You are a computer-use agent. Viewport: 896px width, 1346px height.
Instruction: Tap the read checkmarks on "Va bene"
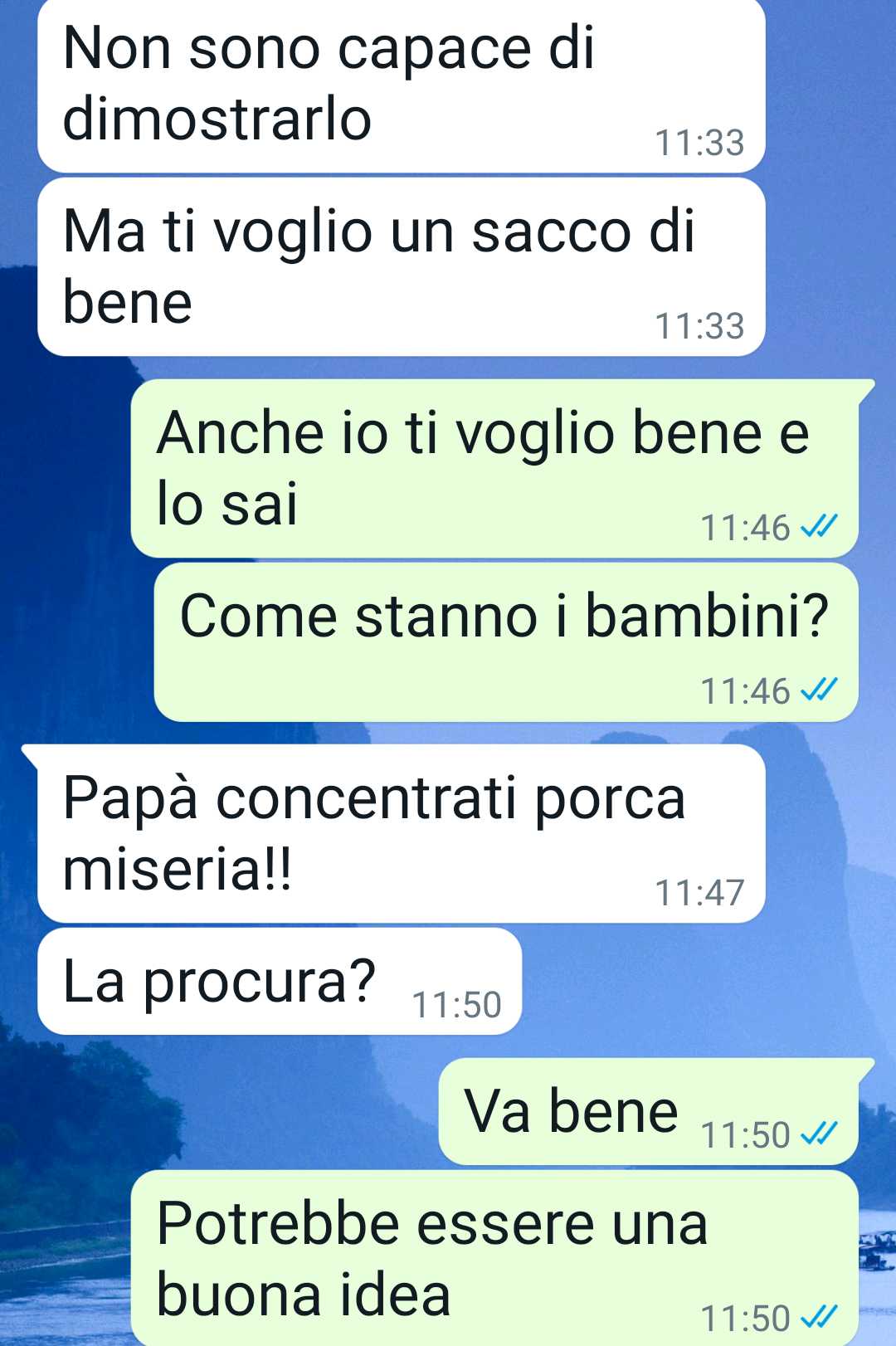[819, 1134]
